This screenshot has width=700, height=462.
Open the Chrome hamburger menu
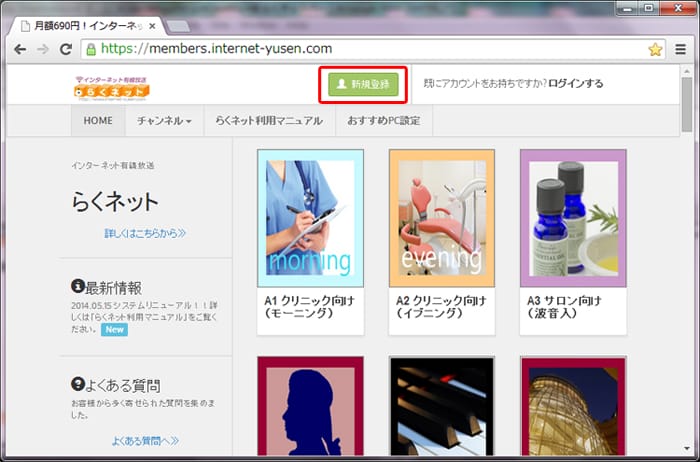[680, 49]
